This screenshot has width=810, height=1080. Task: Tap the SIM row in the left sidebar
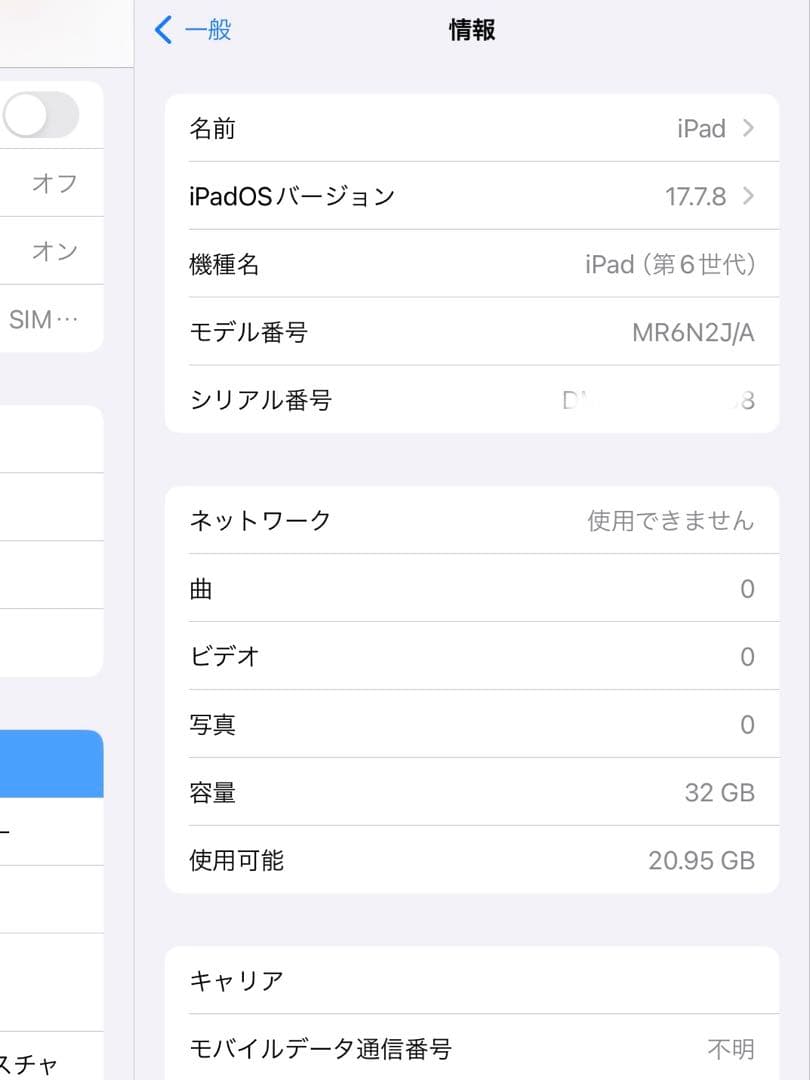pos(52,319)
